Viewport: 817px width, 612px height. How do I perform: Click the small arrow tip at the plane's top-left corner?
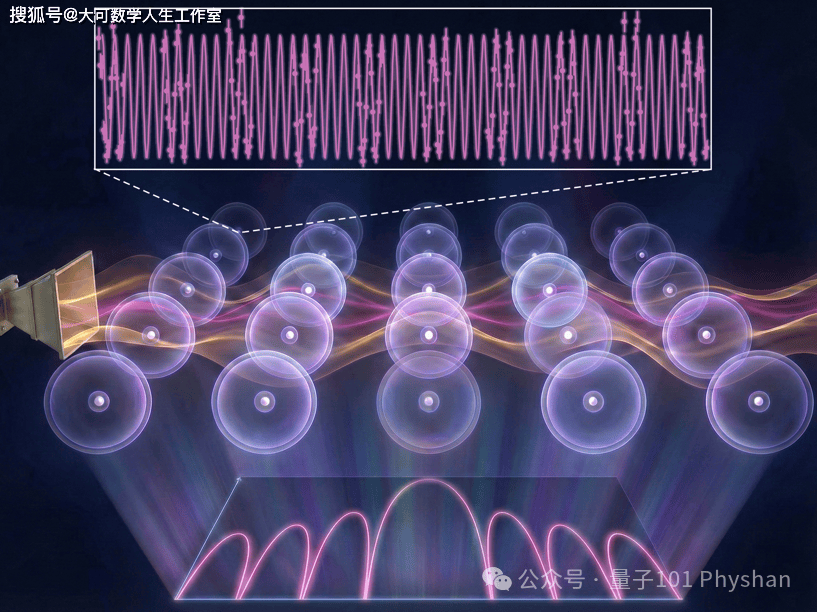239,478
